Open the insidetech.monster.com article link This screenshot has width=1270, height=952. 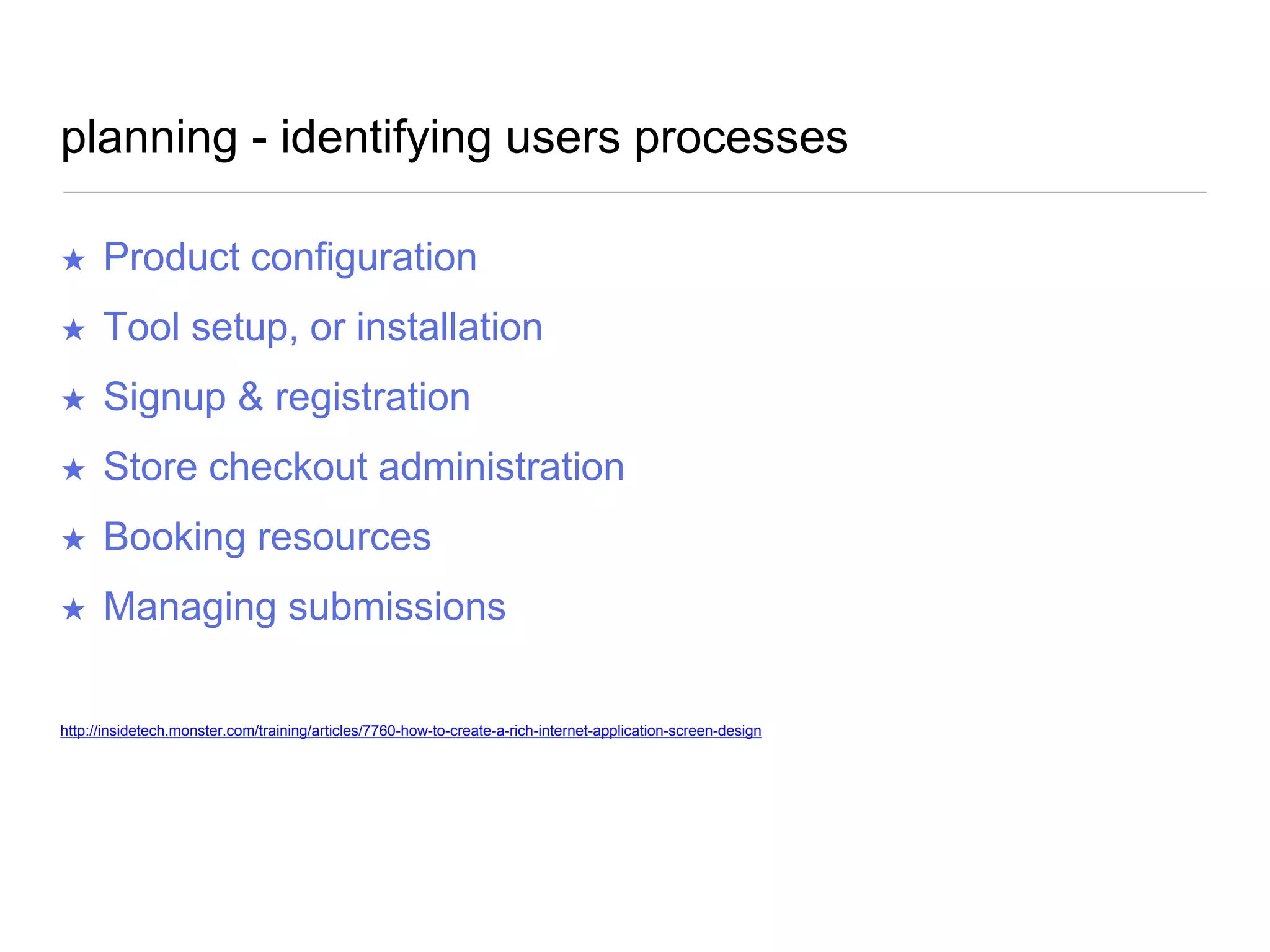[411, 731]
